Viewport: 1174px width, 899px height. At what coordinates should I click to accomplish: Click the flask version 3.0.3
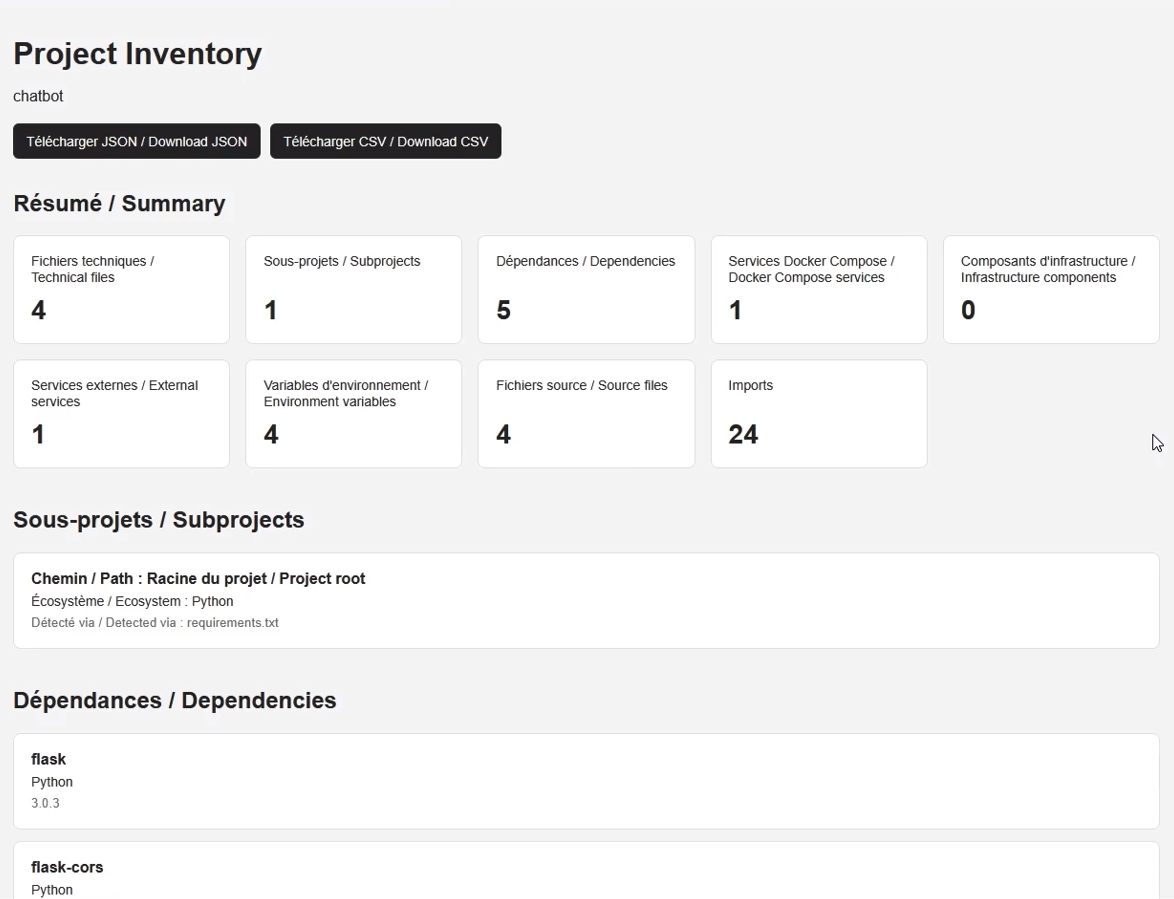tap(45, 803)
